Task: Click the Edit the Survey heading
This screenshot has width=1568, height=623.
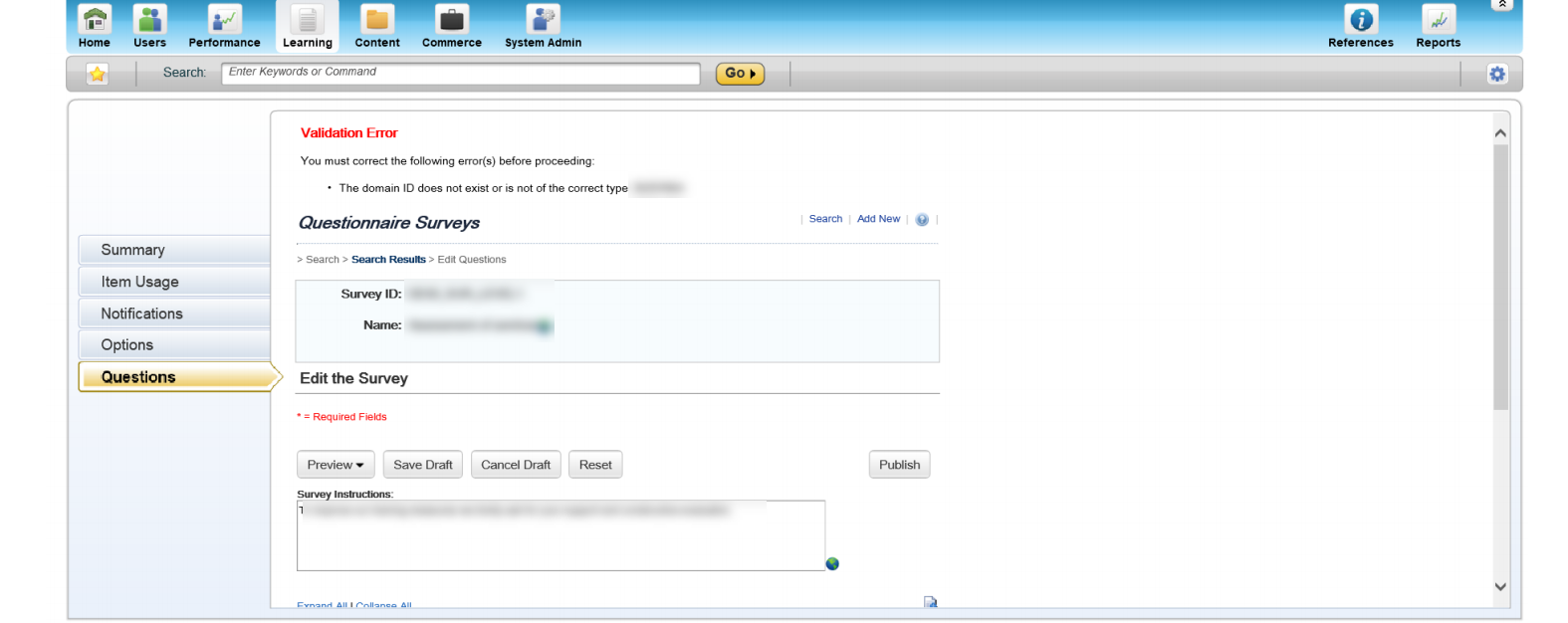Action: pyautogui.click(x=353, y=379)
